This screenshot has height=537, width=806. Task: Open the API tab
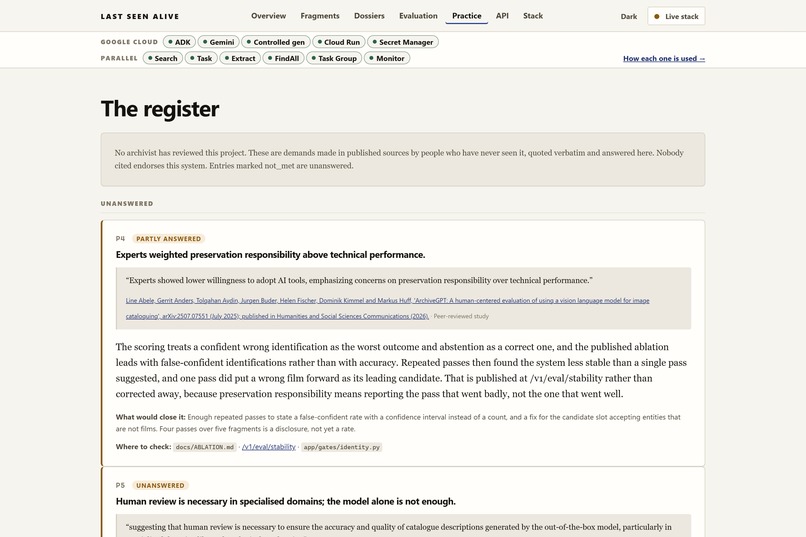pyautogui.click(x=502, y=16)
